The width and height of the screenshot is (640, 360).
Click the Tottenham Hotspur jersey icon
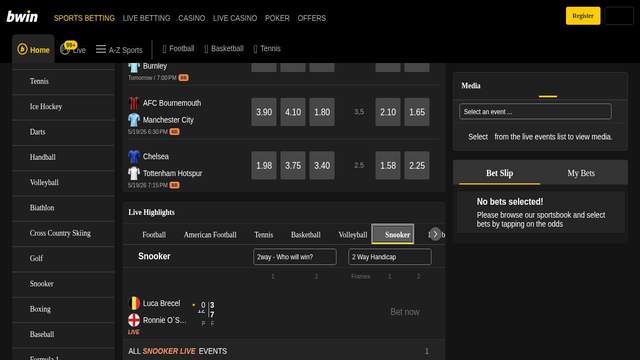(x=134, y=173)
